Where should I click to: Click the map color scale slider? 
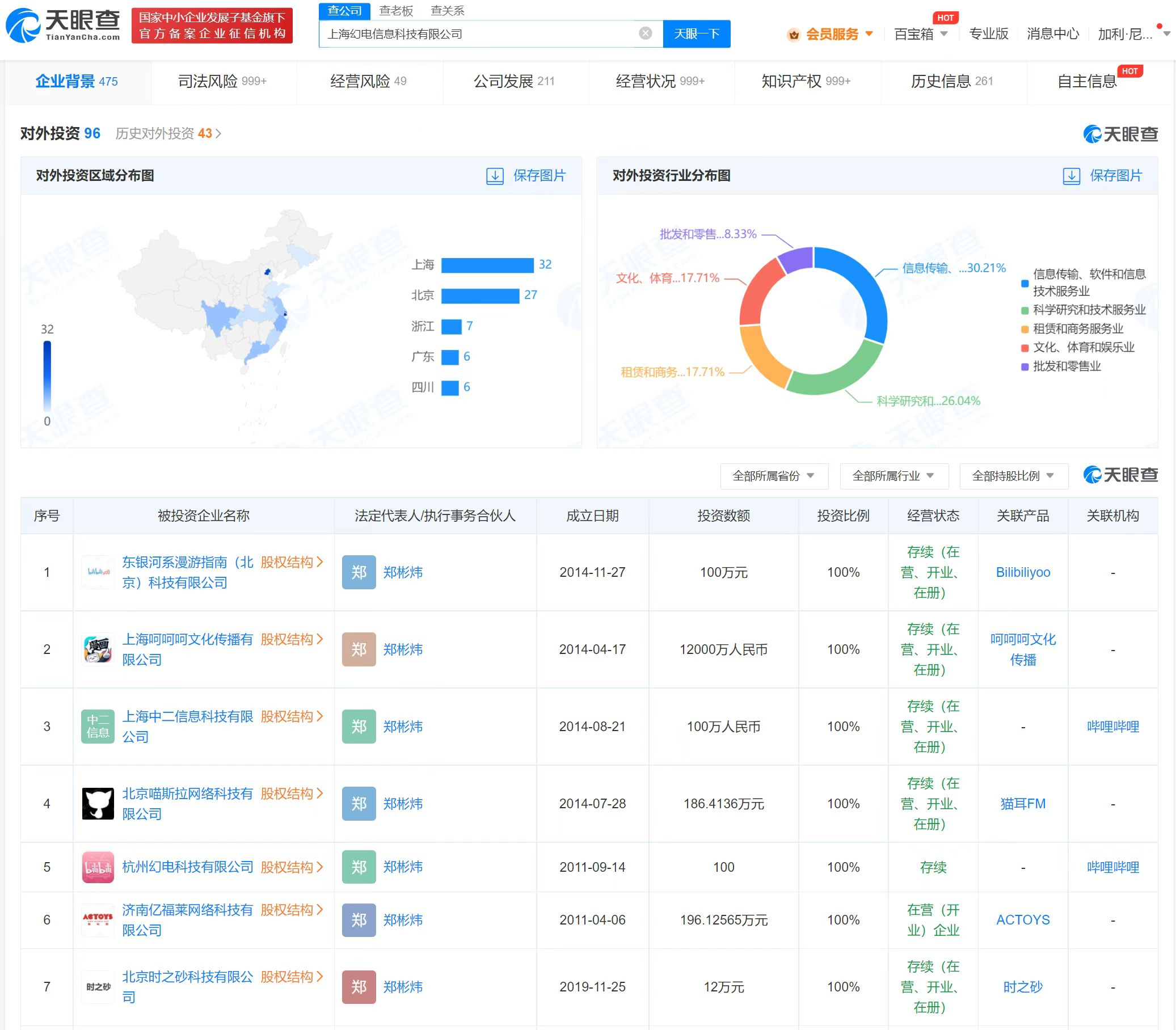[47, 376]
